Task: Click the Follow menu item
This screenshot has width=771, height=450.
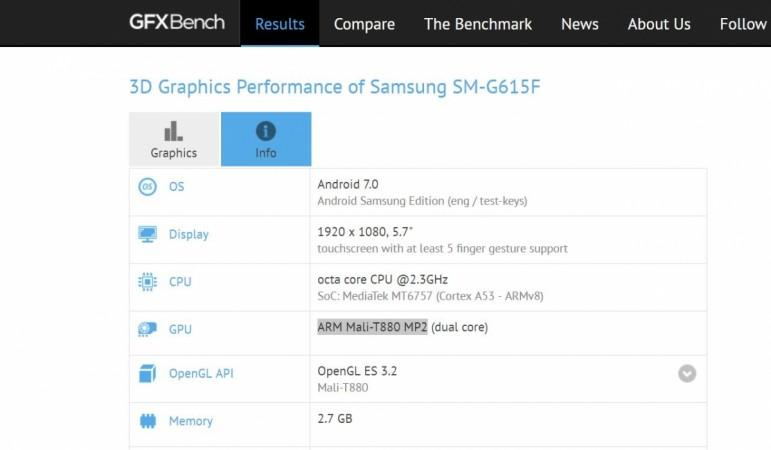Action: tap(743, 24)
